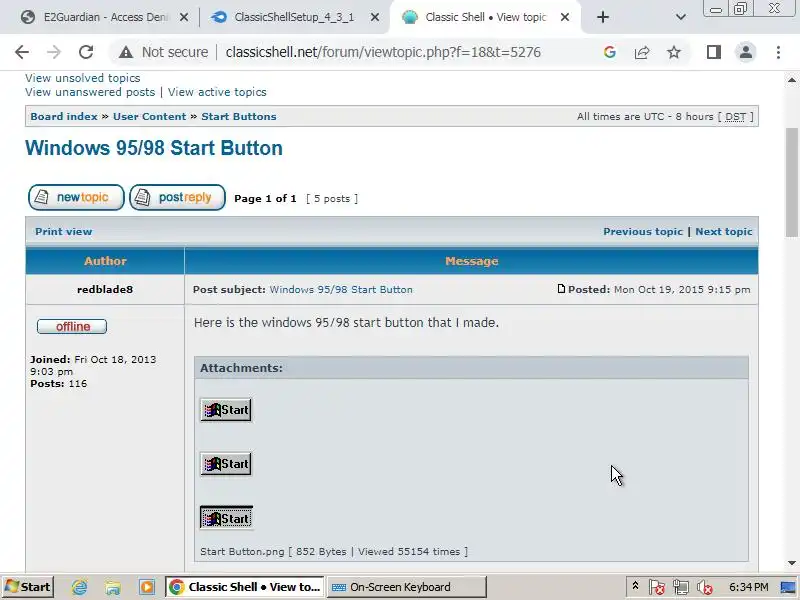Image resolution: width=800 pixels, height=600 pixels.
Task: Select On-Screen Keyboard taskbar button
Action: (406, 587)
